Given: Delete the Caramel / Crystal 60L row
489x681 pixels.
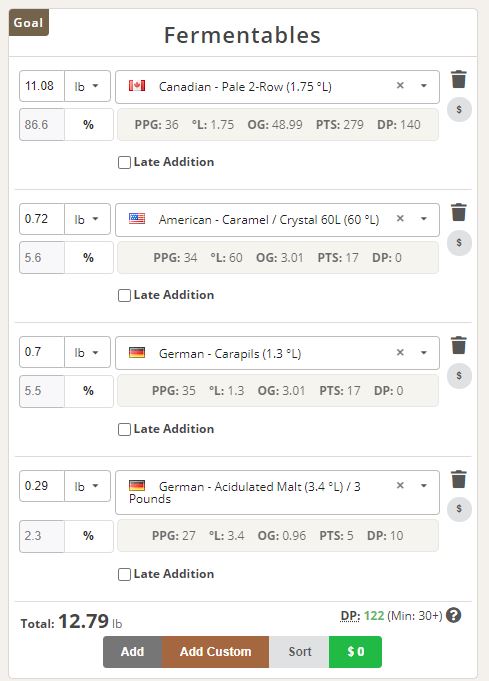Looking at the screenshot, I should tap(459, 212).
